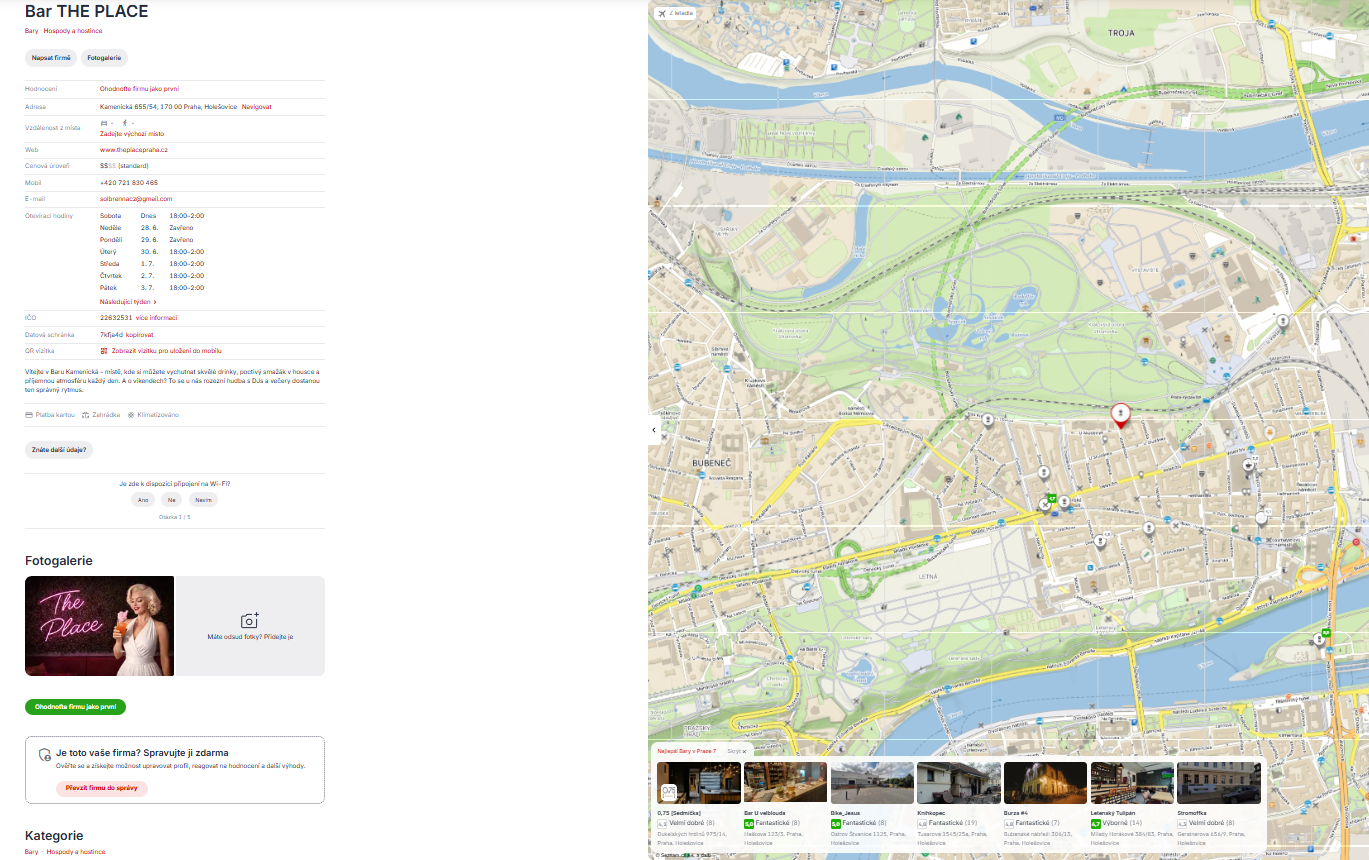Open the Burza #4 photo card

(x=1045, y=783)
